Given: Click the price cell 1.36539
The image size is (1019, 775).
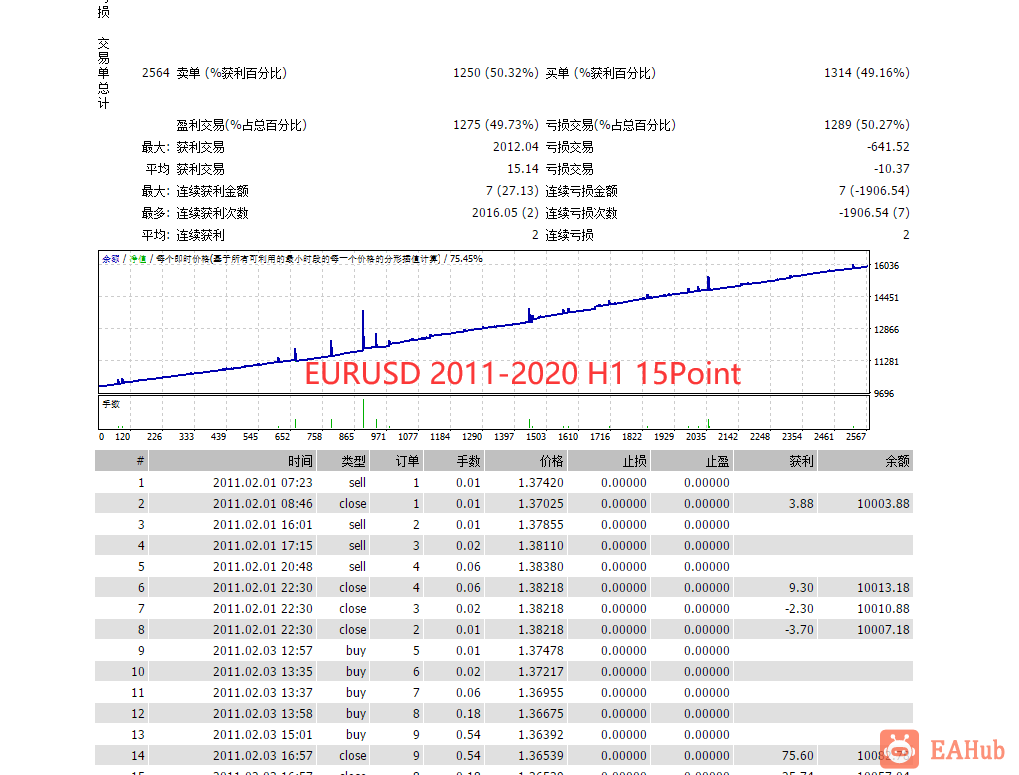Looking at the screenshot, I should click(x=541, y=756).
